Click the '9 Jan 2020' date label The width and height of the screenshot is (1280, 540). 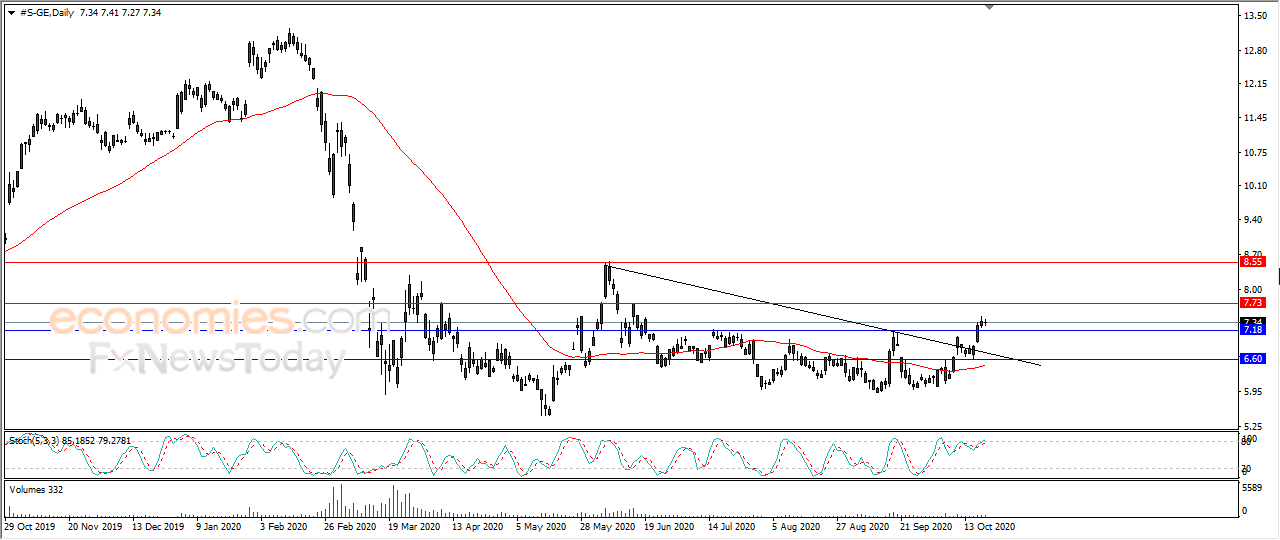[x=219, y=525]
